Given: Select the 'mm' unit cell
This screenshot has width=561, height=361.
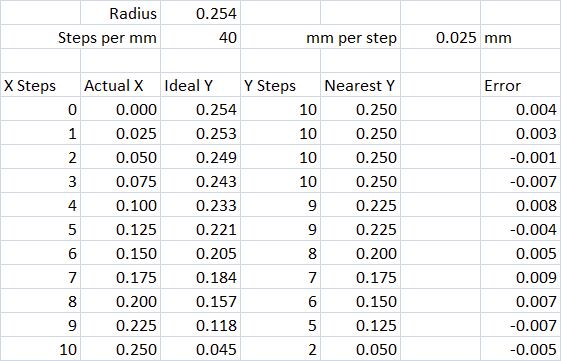Looking at the screenshot, I should (x=521, y=37).
